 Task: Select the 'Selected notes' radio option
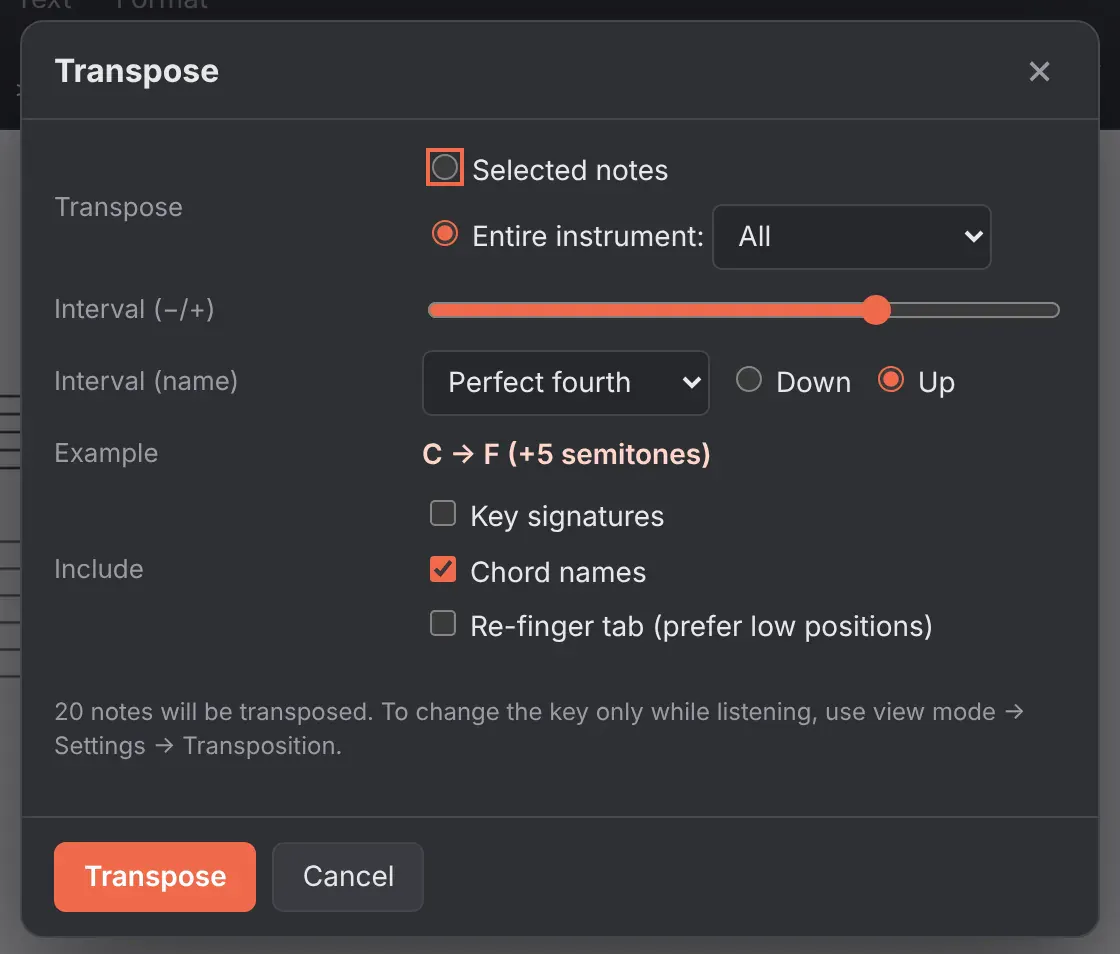tap(444, 167)
